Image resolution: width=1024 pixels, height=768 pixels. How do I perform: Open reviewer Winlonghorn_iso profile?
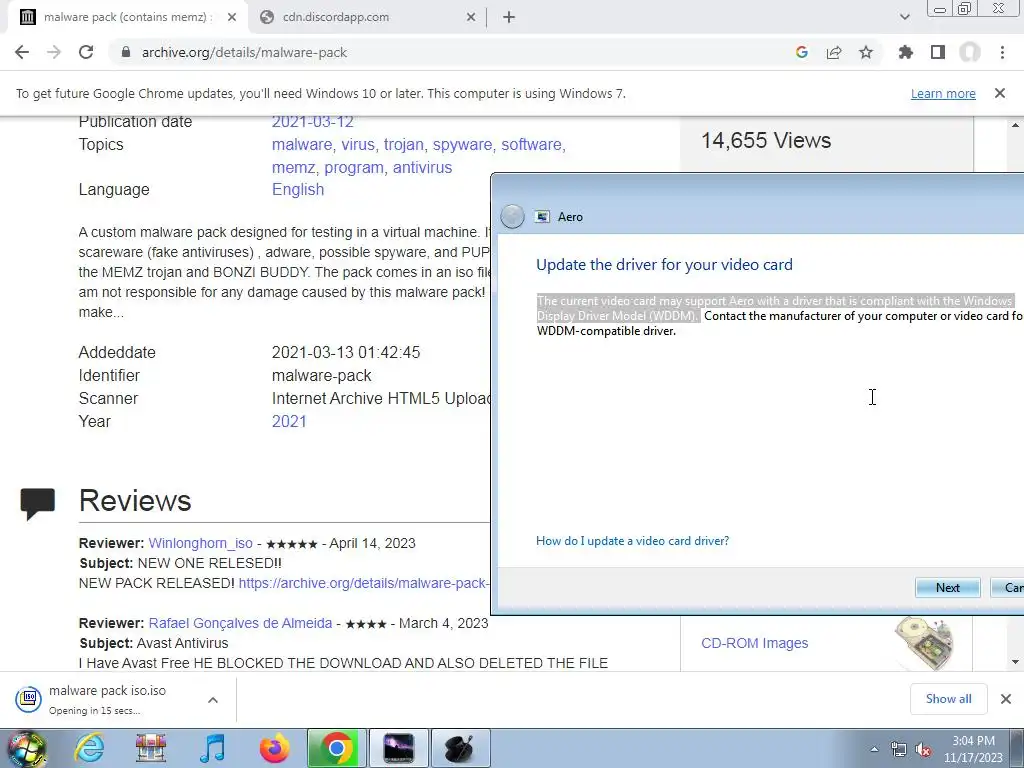[200, 543]
